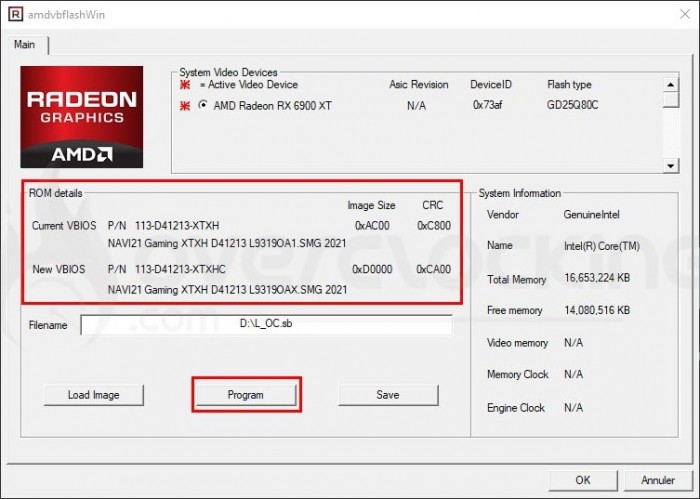Click the Load Image button
700x499 pixels.
point(94,395)
